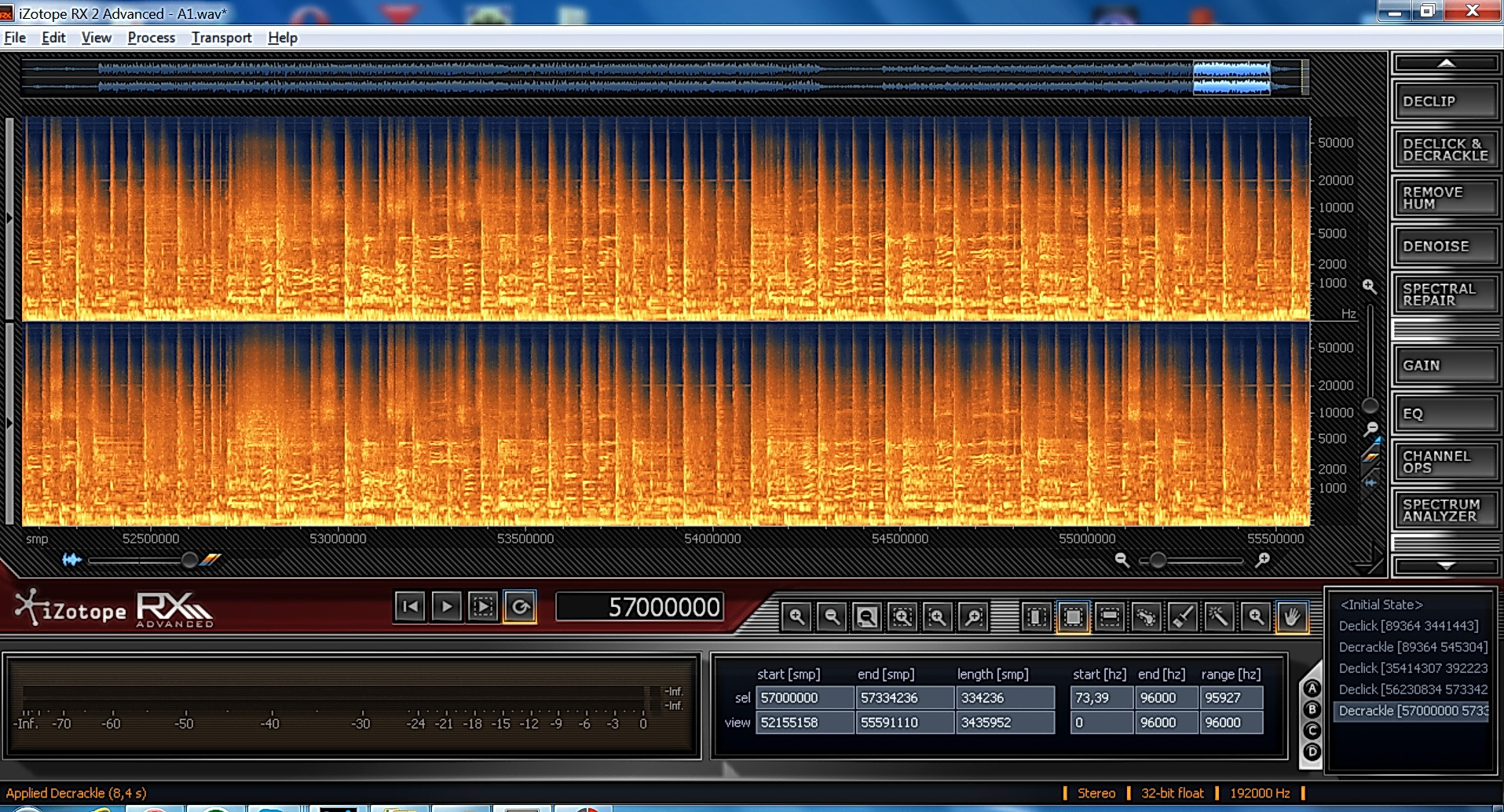Screen dimensions: 1504x812
Task: Click the rewind to start button
Action: click(x=410, y=606)
